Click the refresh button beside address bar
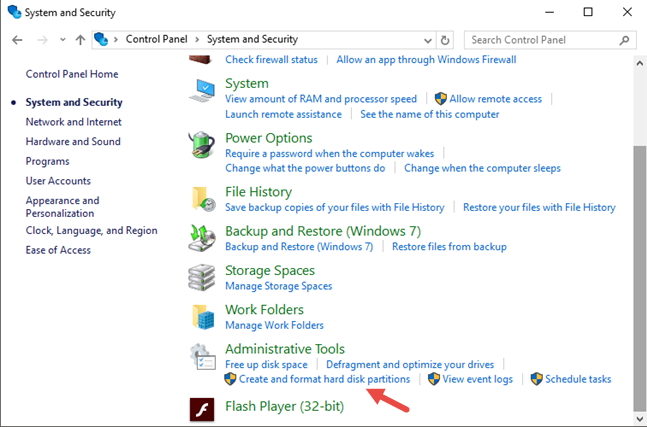This screenshot has width=647, height=427. (x=445, y=40)
